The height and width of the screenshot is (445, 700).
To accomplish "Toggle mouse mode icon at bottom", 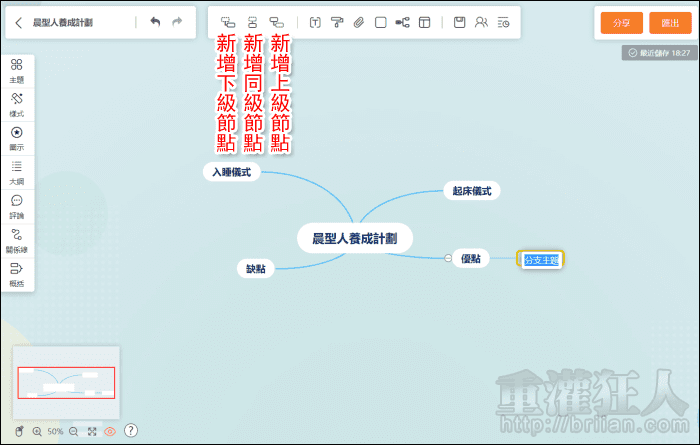I will coord(20,431).
